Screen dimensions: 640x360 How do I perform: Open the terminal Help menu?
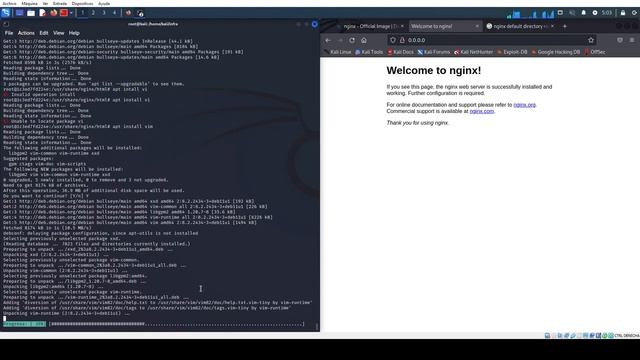74,33
